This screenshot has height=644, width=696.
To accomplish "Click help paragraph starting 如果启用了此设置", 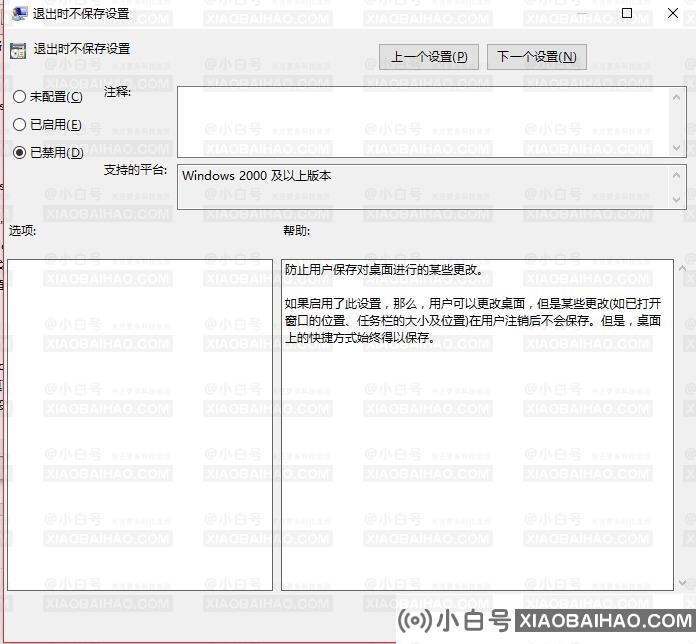I will 473,320.
